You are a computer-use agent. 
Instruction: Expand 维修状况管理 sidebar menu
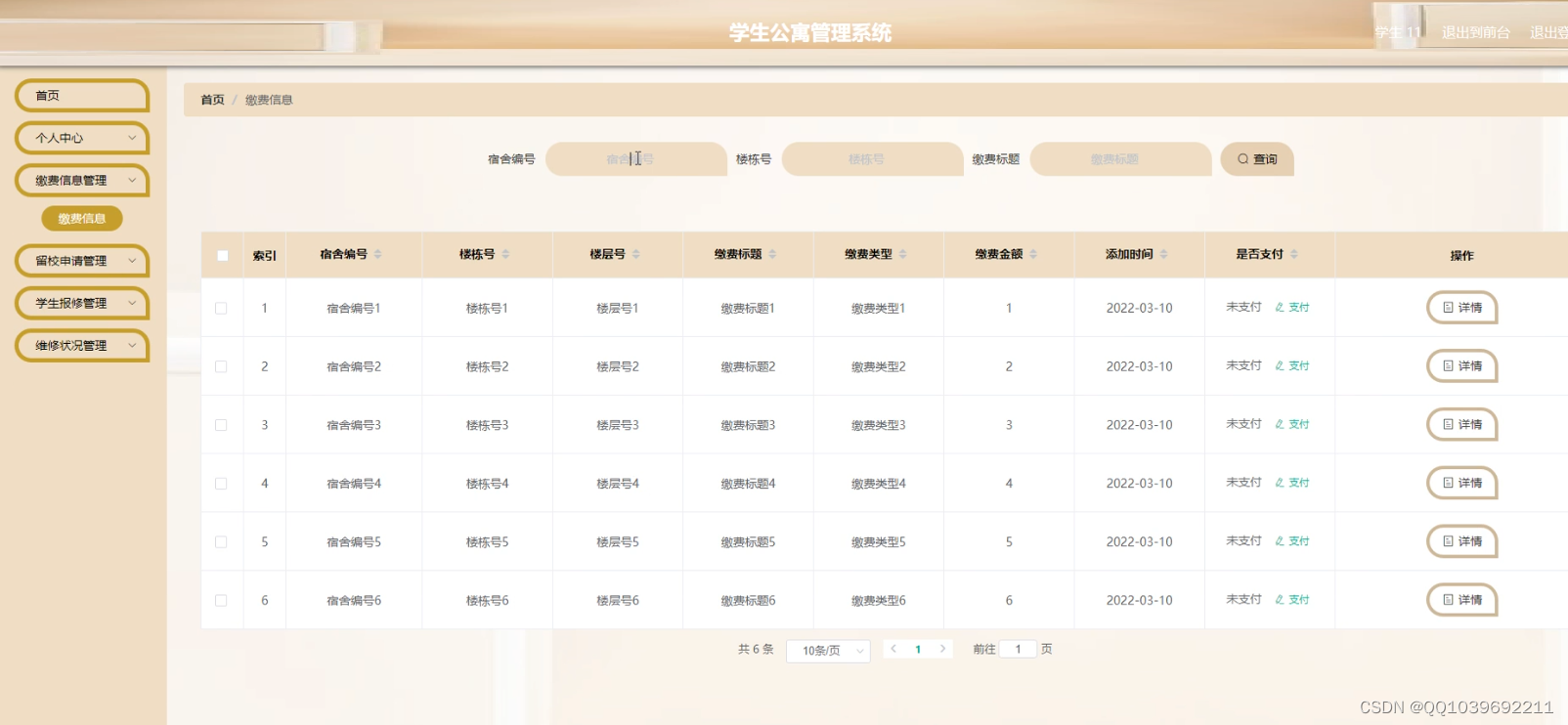click(82, 346)
